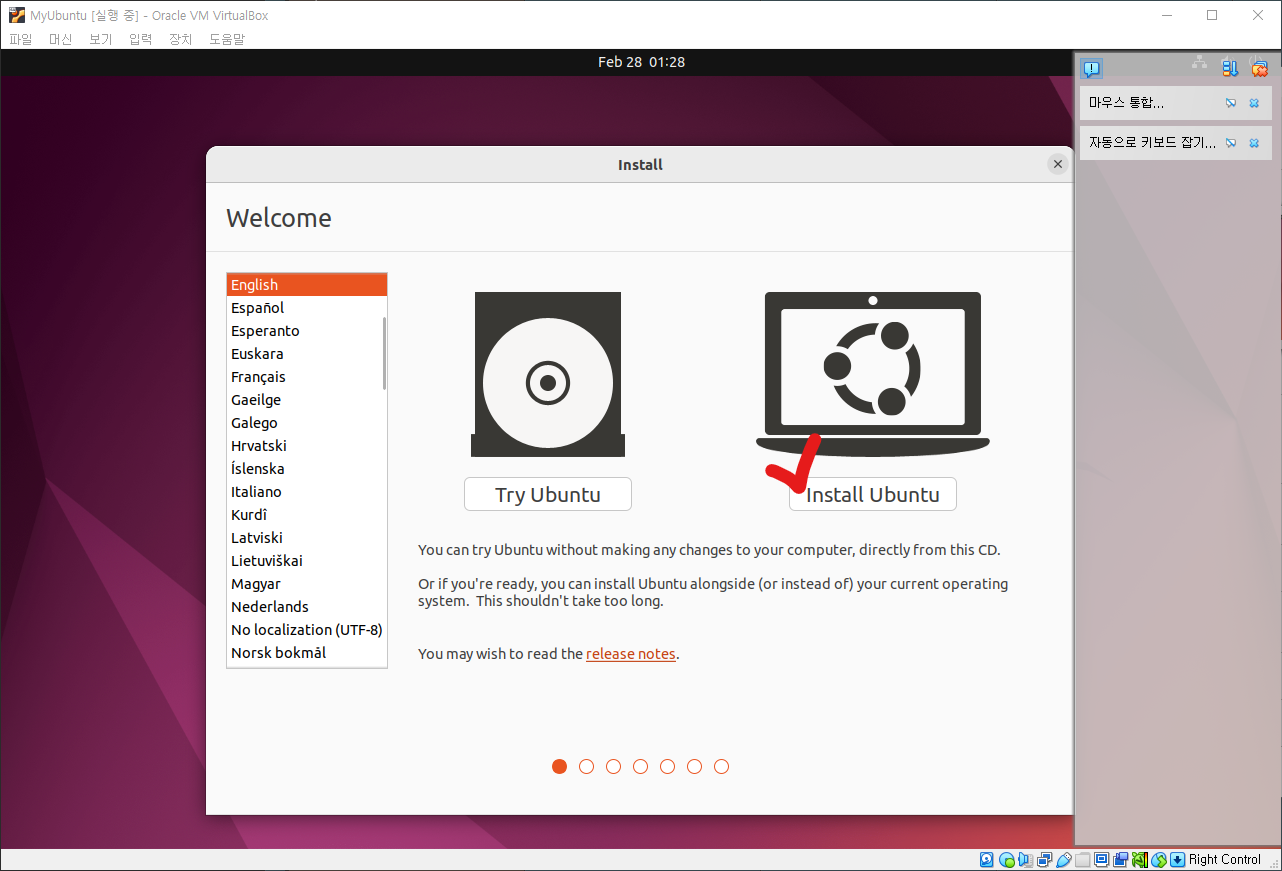The width and height of the screenshot is (1282, 871).
Task: Click the recording status icon
Action: (x=1121, y=859)
